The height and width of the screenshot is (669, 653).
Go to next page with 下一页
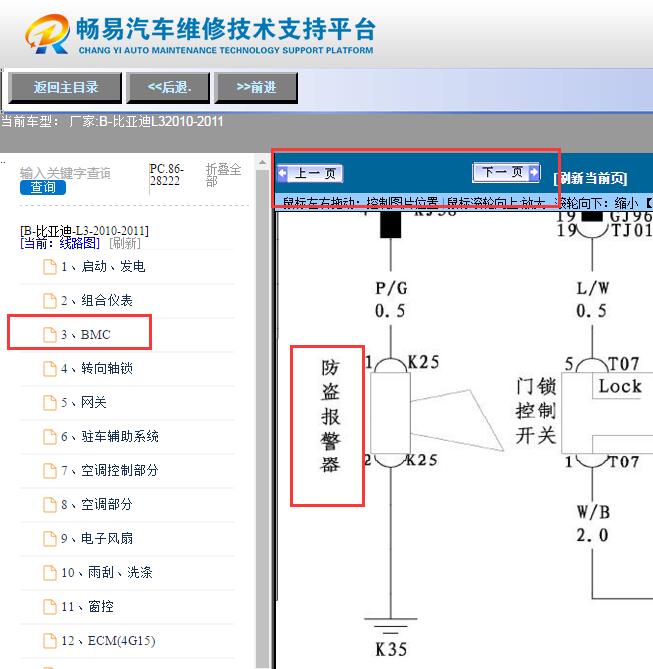[506, 172]
